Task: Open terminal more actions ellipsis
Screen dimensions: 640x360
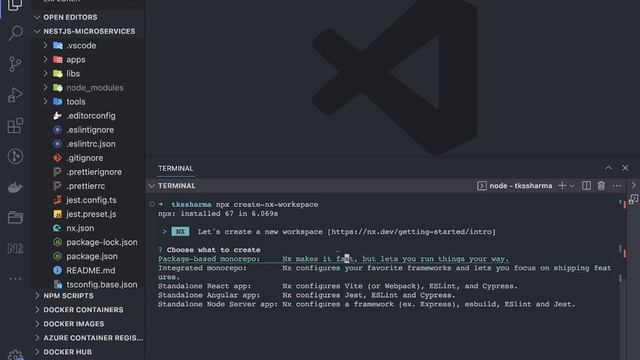Action: point(617,186)
